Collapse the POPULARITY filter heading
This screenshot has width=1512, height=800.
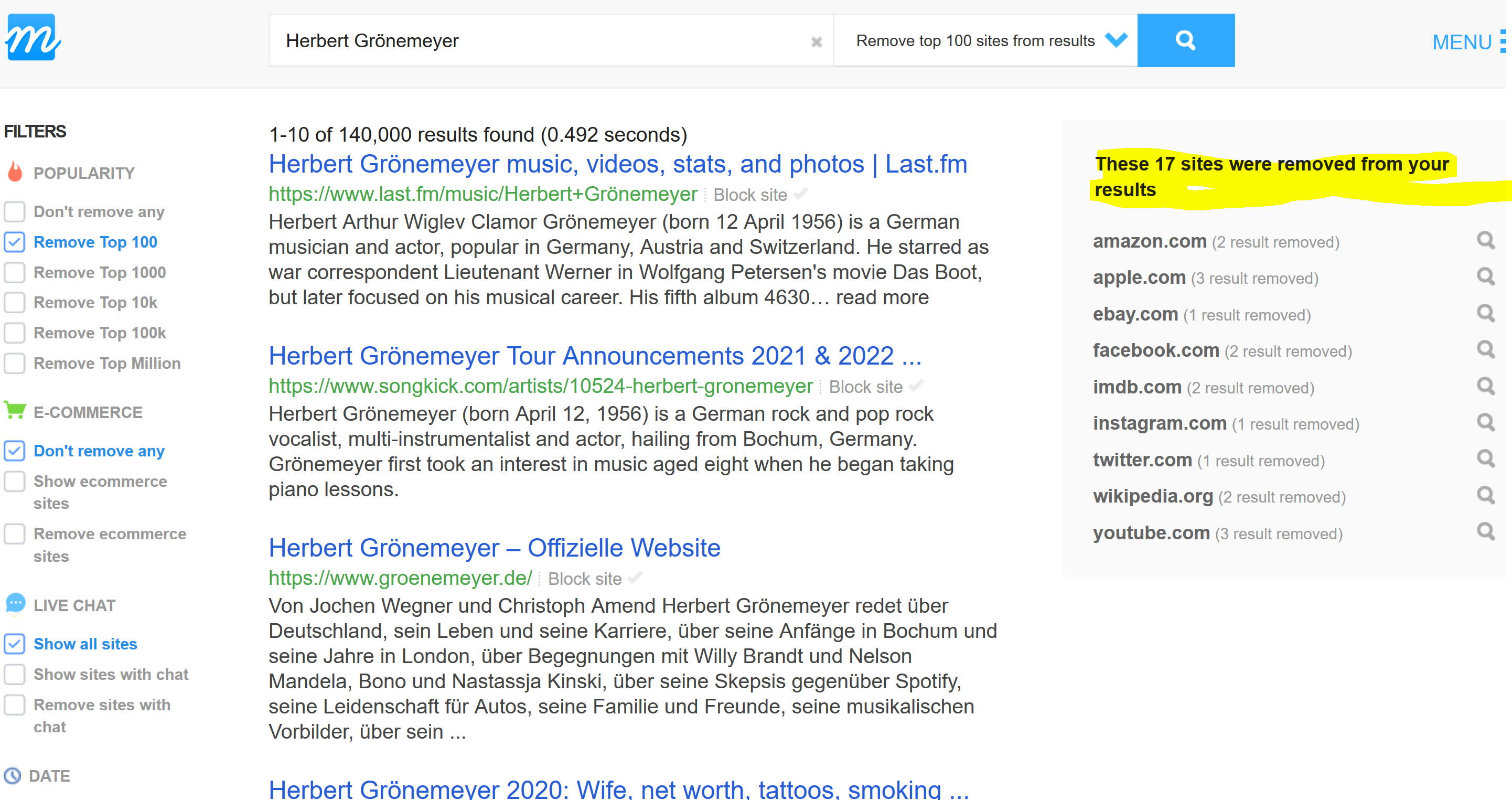tap(83, 173)
